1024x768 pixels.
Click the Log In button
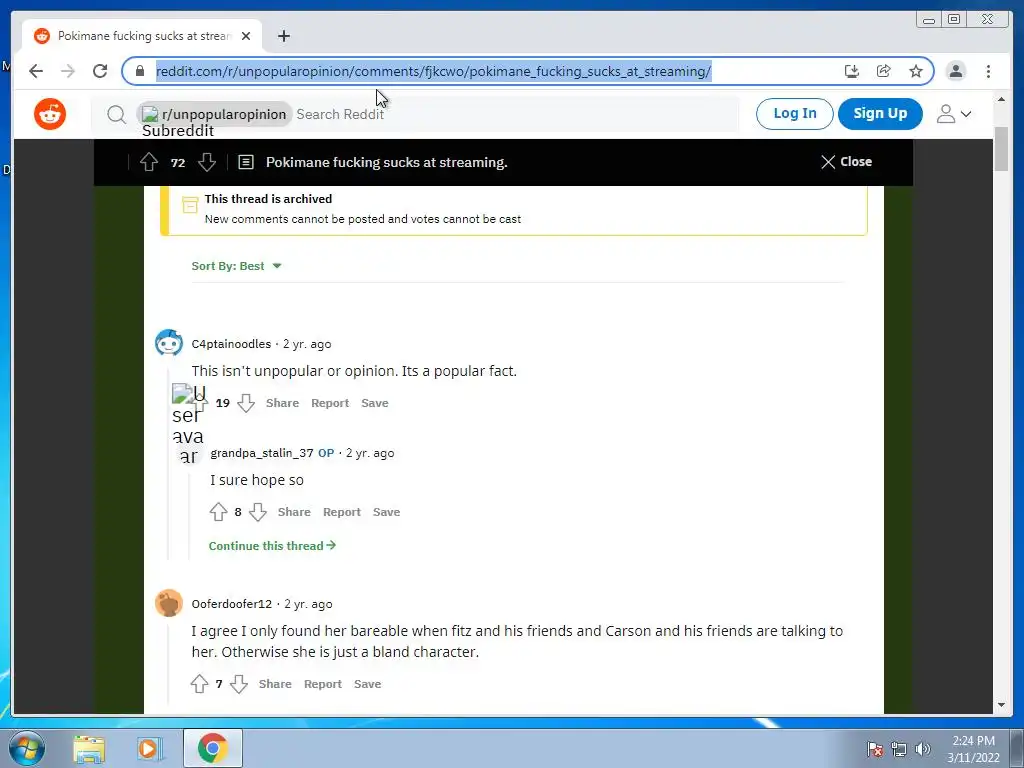(x=794, y=114)
